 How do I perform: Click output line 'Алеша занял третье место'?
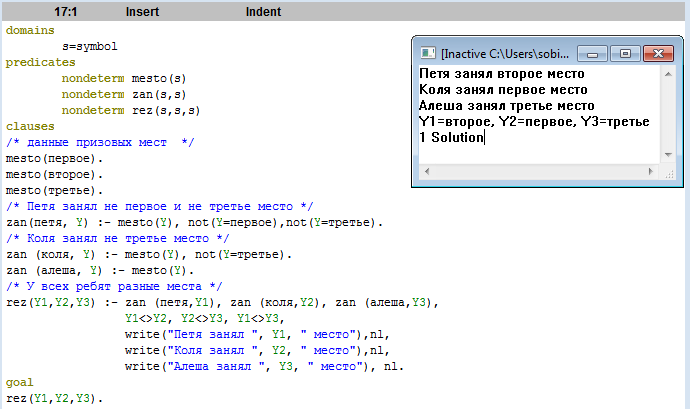506,106
